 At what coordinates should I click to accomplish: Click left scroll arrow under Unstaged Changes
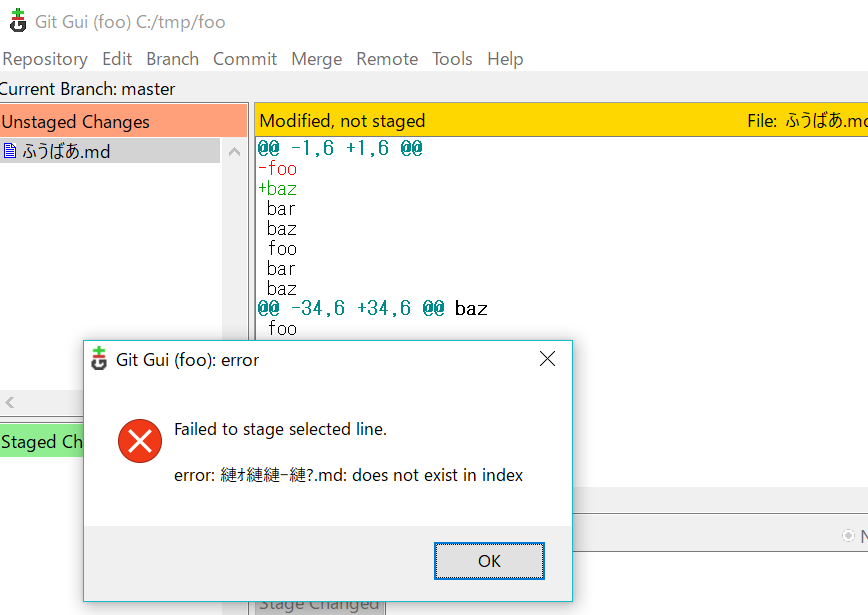click(x=10, y=402)
